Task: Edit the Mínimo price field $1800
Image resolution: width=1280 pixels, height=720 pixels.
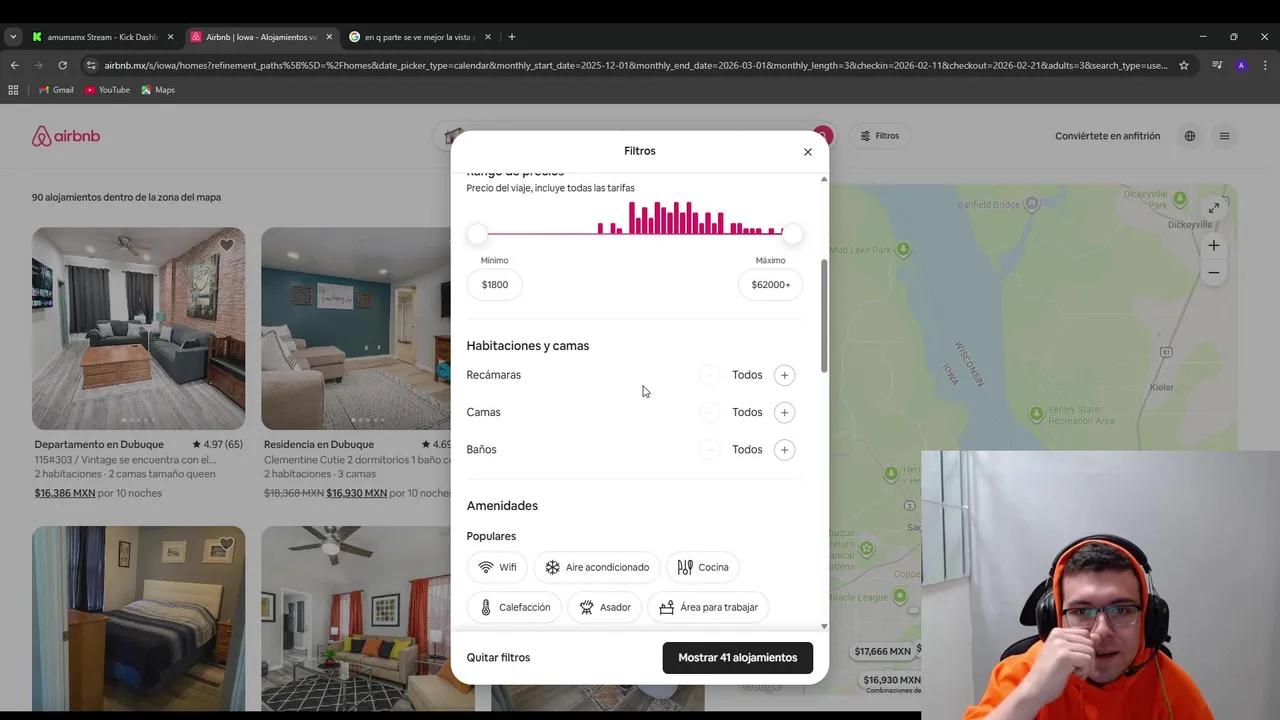Action: click(x=495, y=285)
